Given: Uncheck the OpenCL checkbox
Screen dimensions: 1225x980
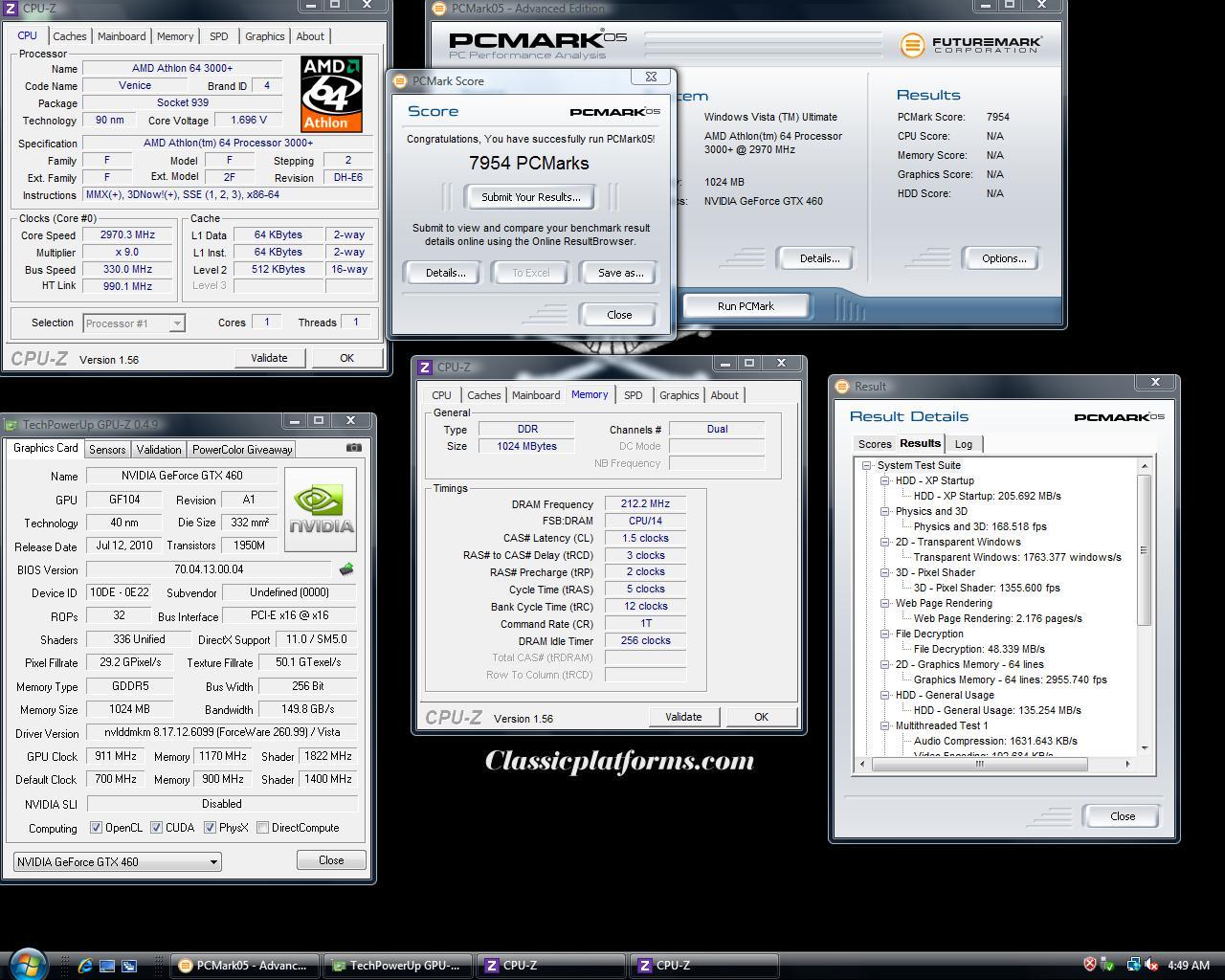Looking at the screenshot, I should point(96,828).
